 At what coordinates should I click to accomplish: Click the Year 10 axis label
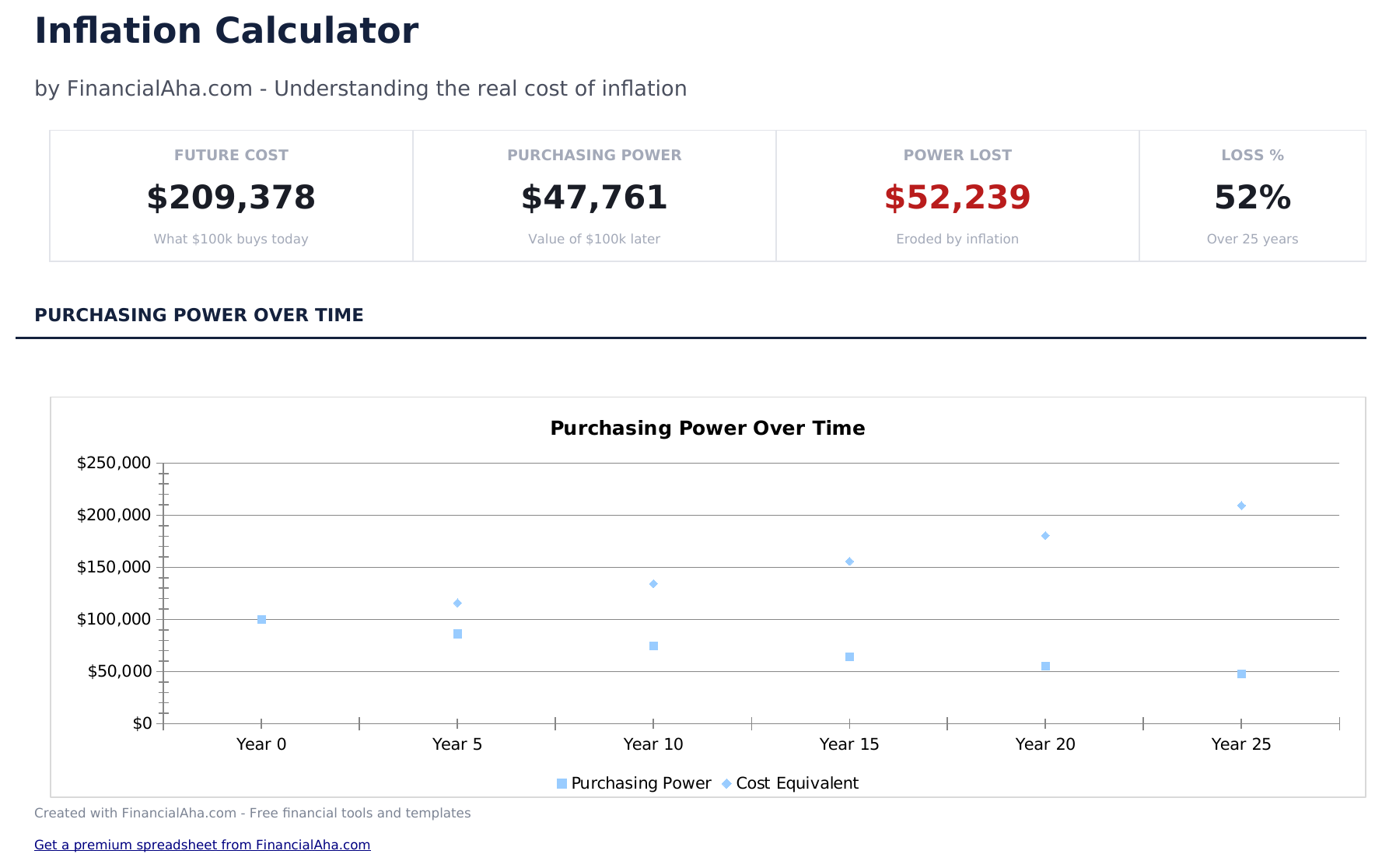(x=653, y=744)
